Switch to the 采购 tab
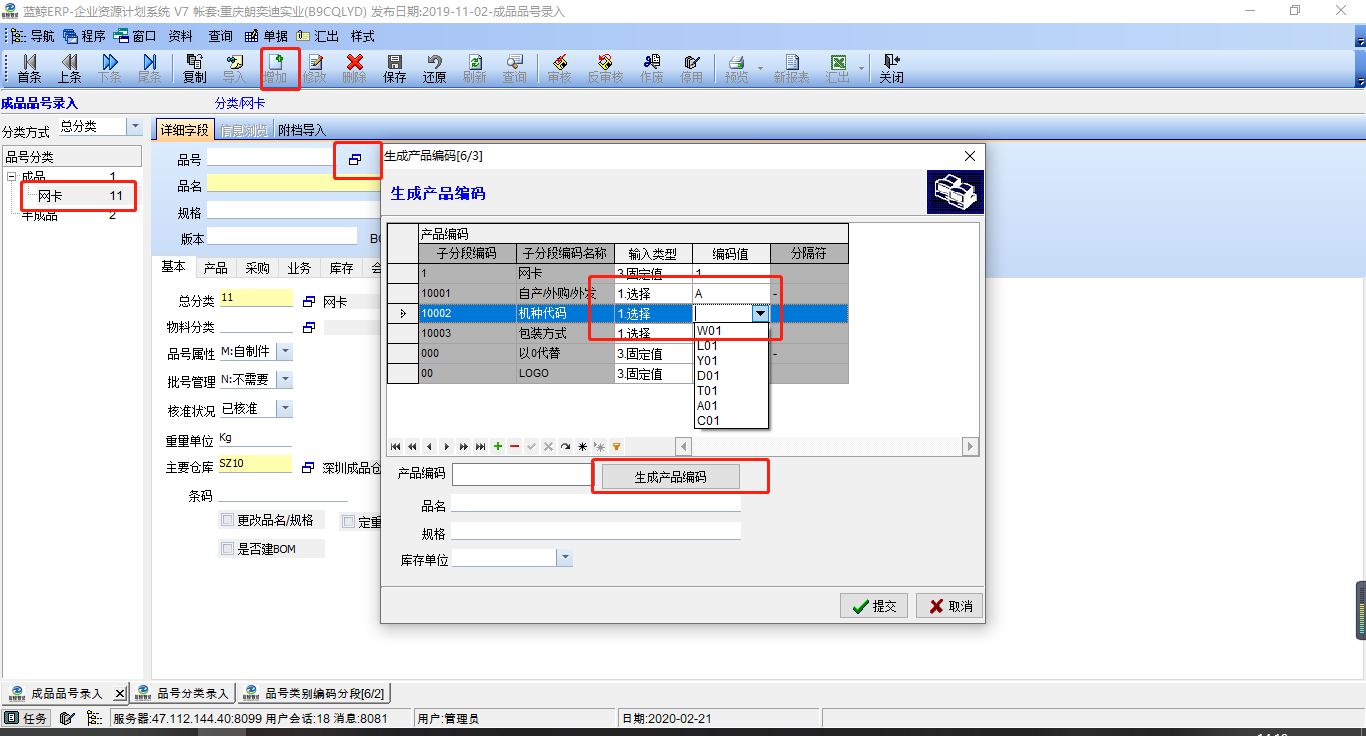Image resolution: width=1366 pixels, height=736 pixels. pyautogui.click(x=257, y=268)
